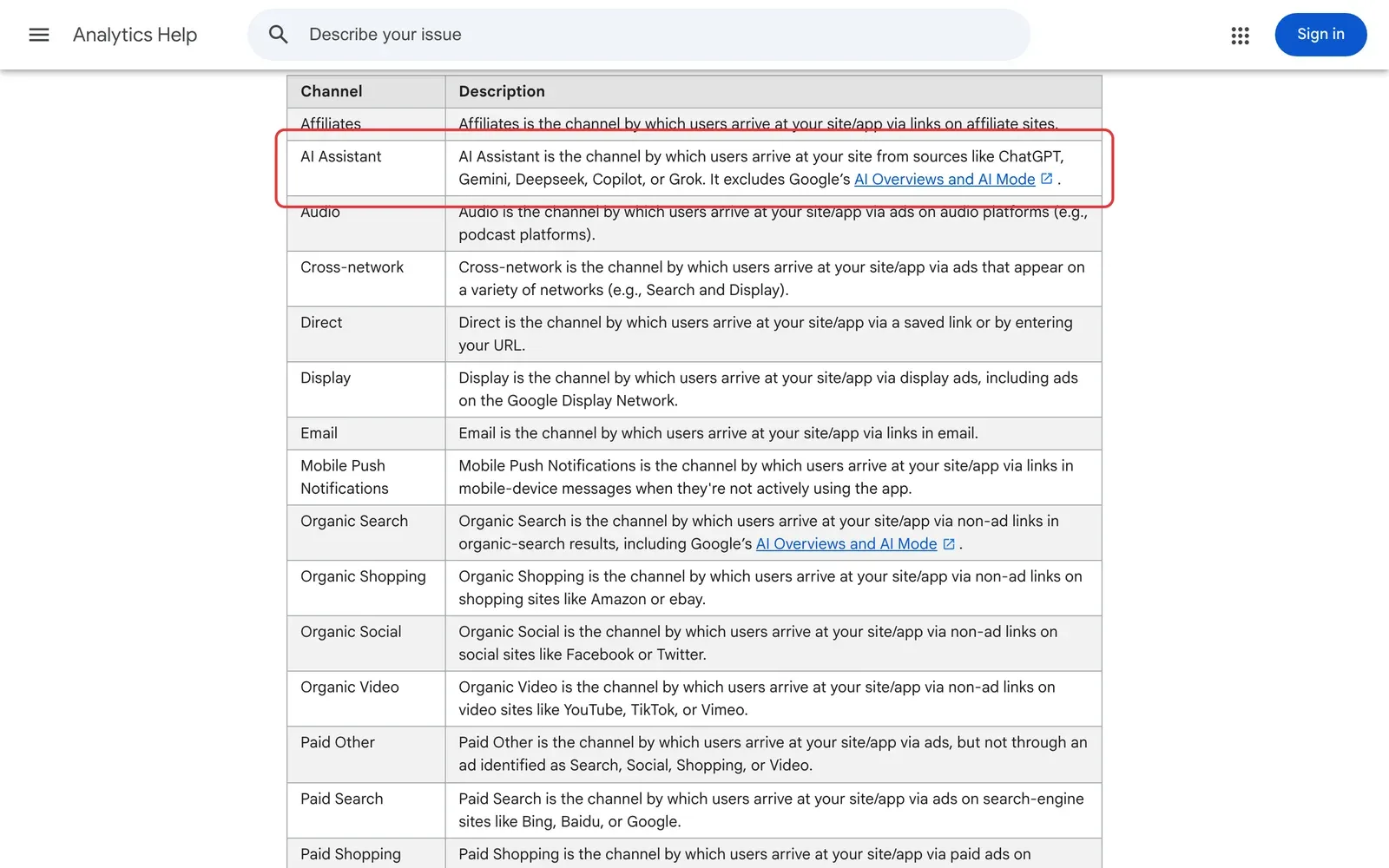Click the Cross-network channel cell
Viewport: 1389px width, 868px height.
coord(366,279)
